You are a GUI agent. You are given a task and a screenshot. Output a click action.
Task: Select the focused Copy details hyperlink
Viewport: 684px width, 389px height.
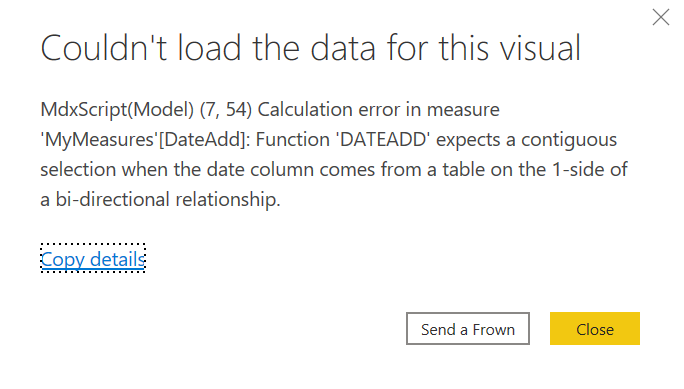[x=93, y=259]
